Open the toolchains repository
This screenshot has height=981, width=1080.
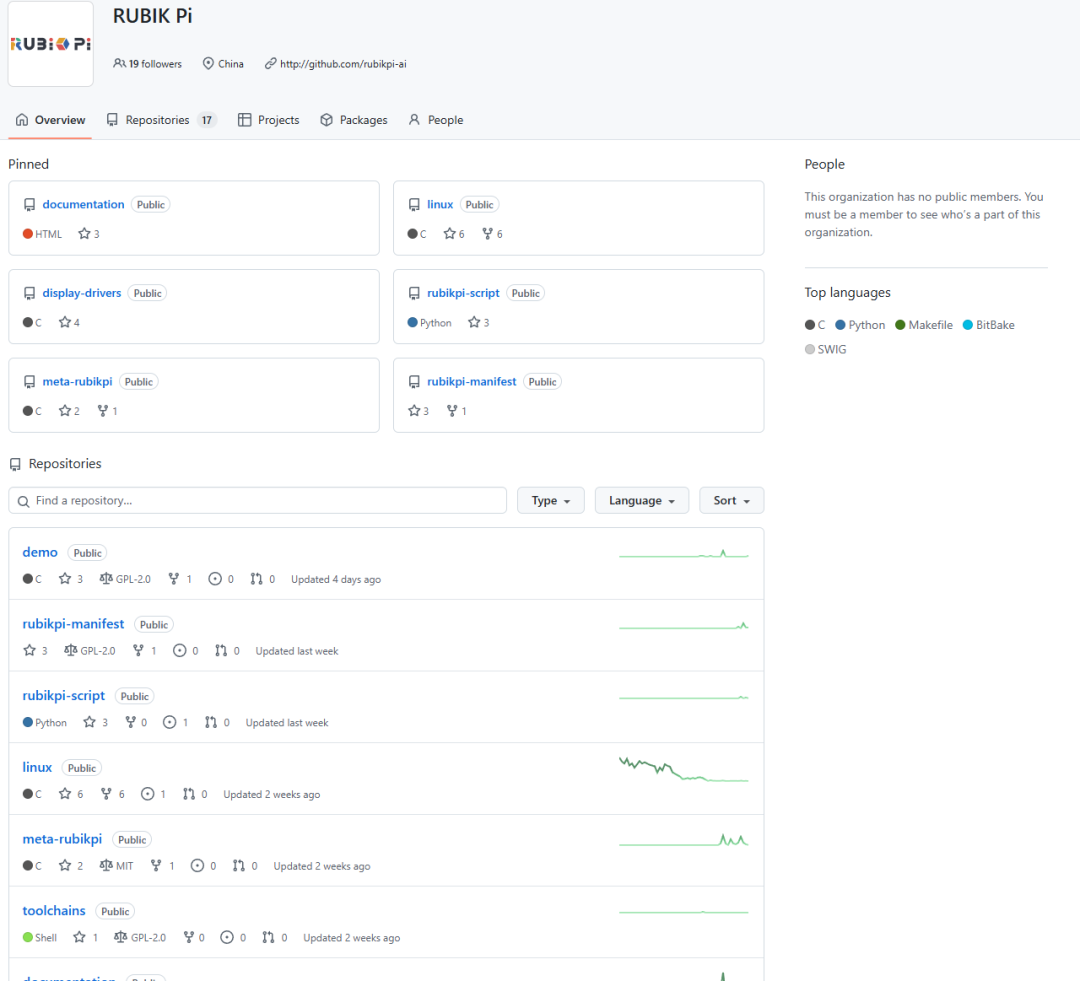[54, 910]
